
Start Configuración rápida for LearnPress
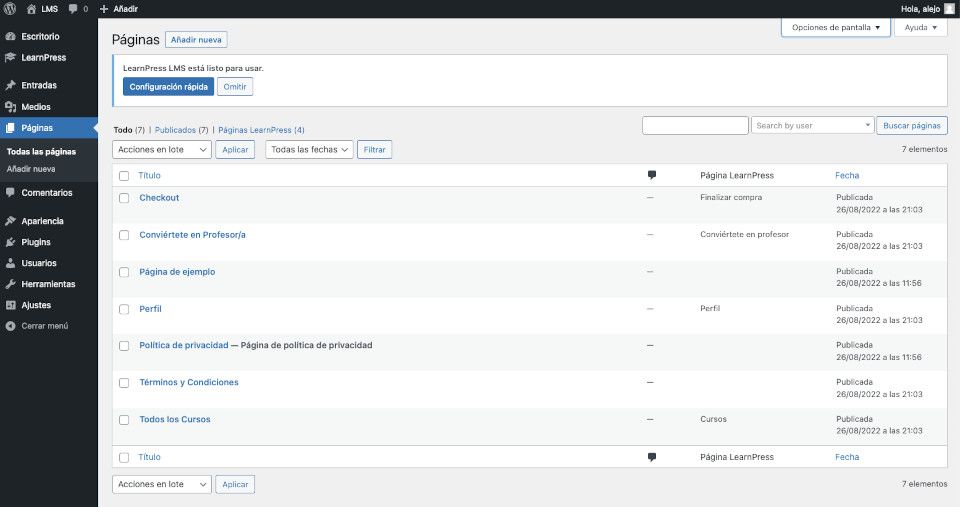point(168,87)
